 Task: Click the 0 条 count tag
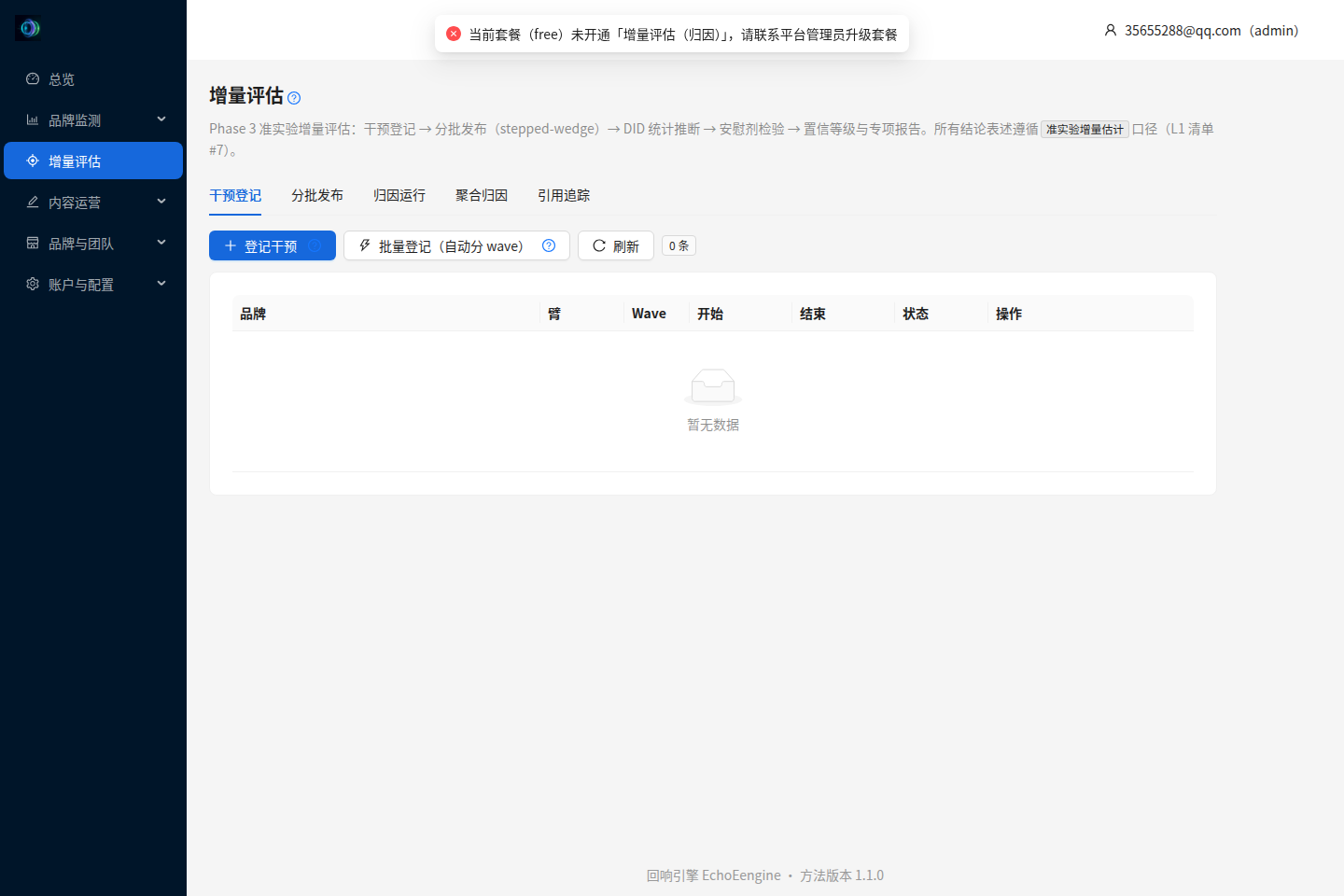pyautogui.click(x=679, y=245)
